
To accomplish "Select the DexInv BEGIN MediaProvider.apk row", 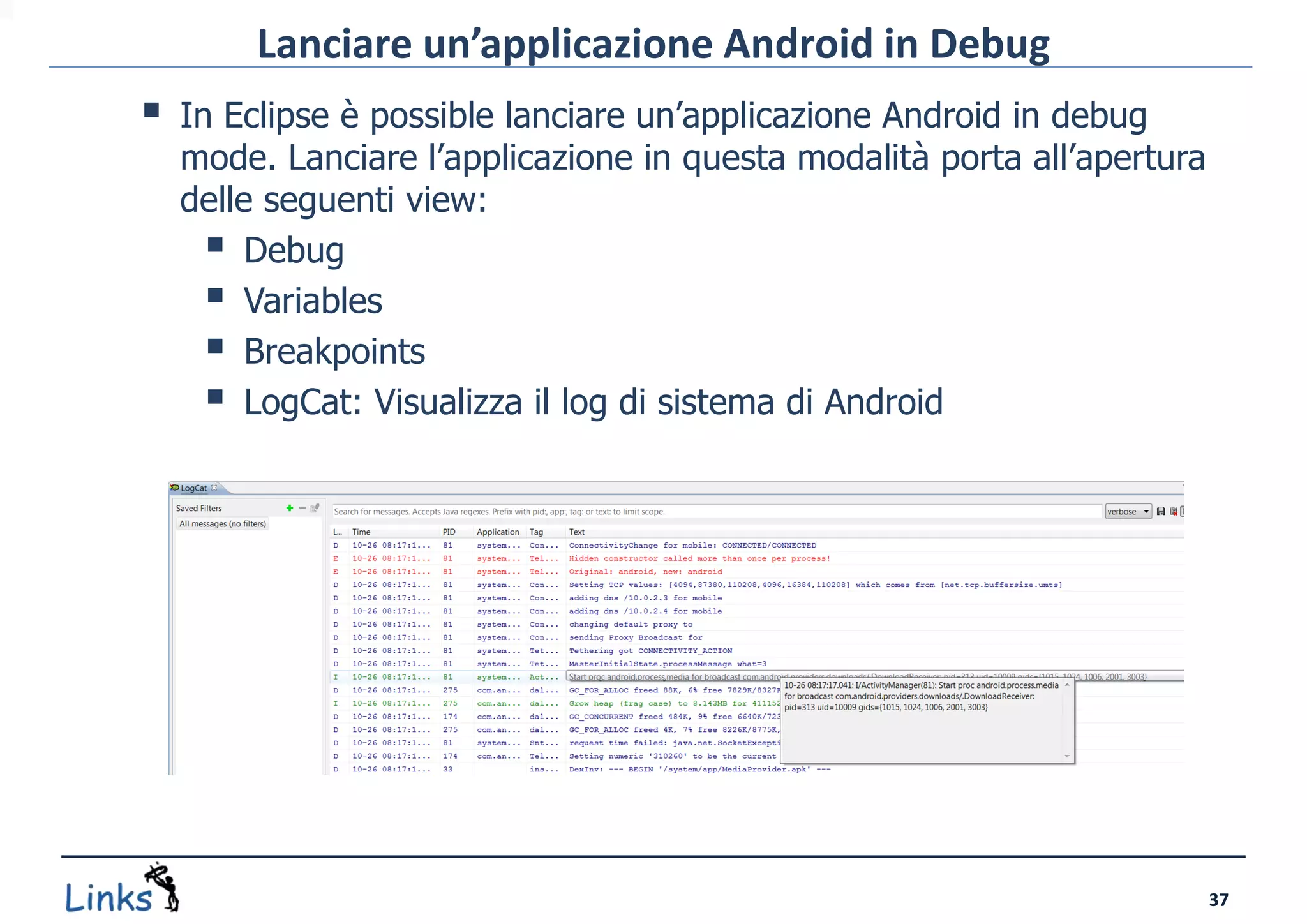I will coord(757,769).
